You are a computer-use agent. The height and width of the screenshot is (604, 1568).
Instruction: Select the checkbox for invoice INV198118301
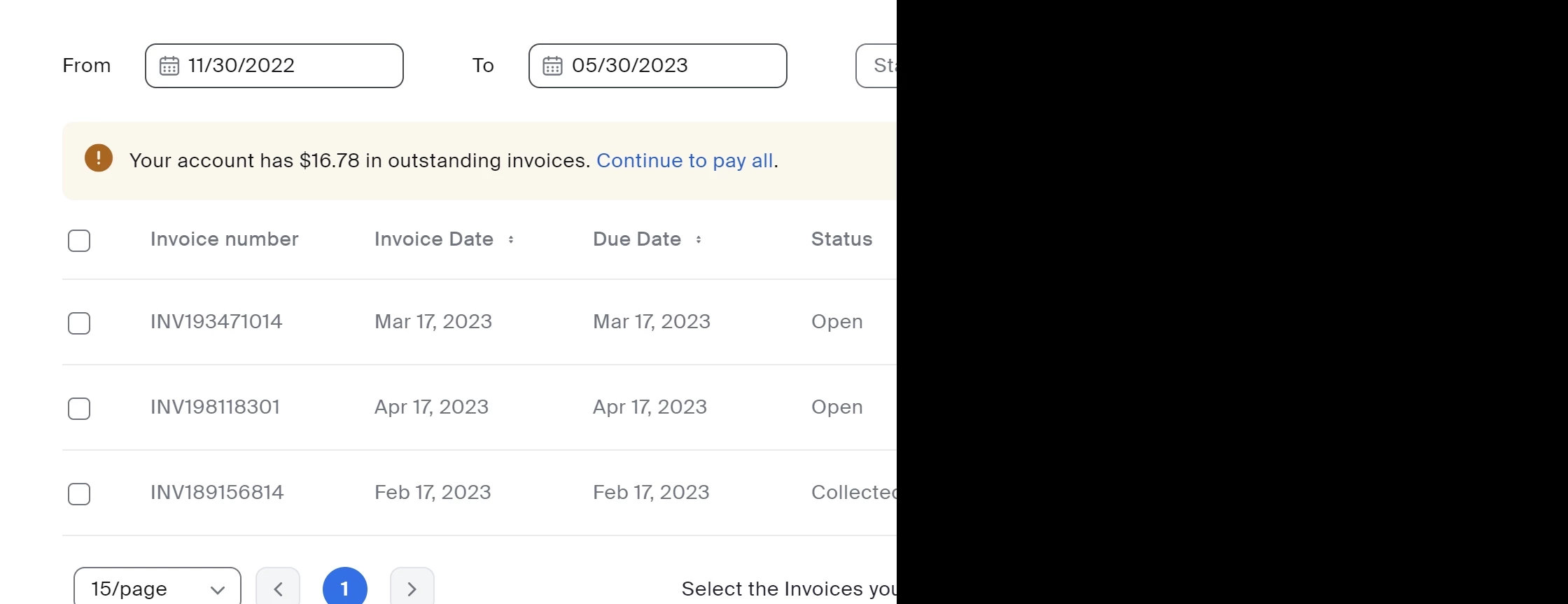pos(79,409)
